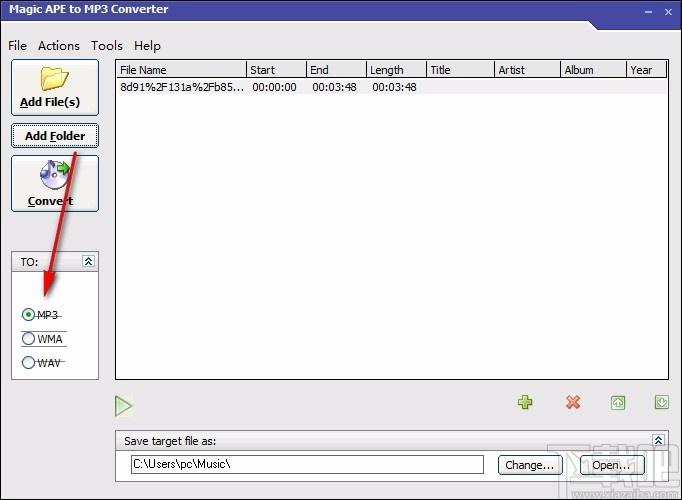This screenshot has height=500, width=682.
Task: Close the Magic APE to MP3 Converter window
Action: 669,12
